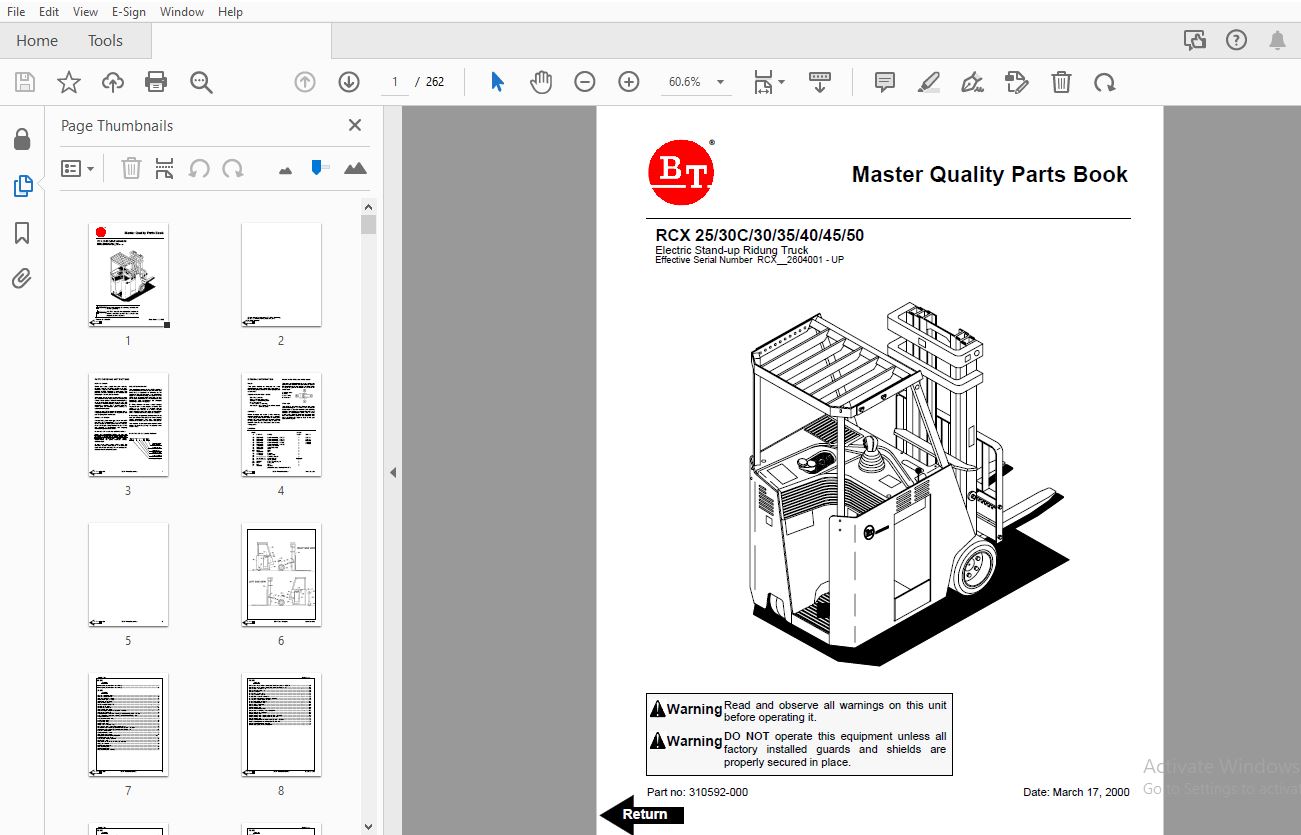Rotate pages clockwise in the thumbnails panel
The image size is (1301, 835).
tap(233, 169)
